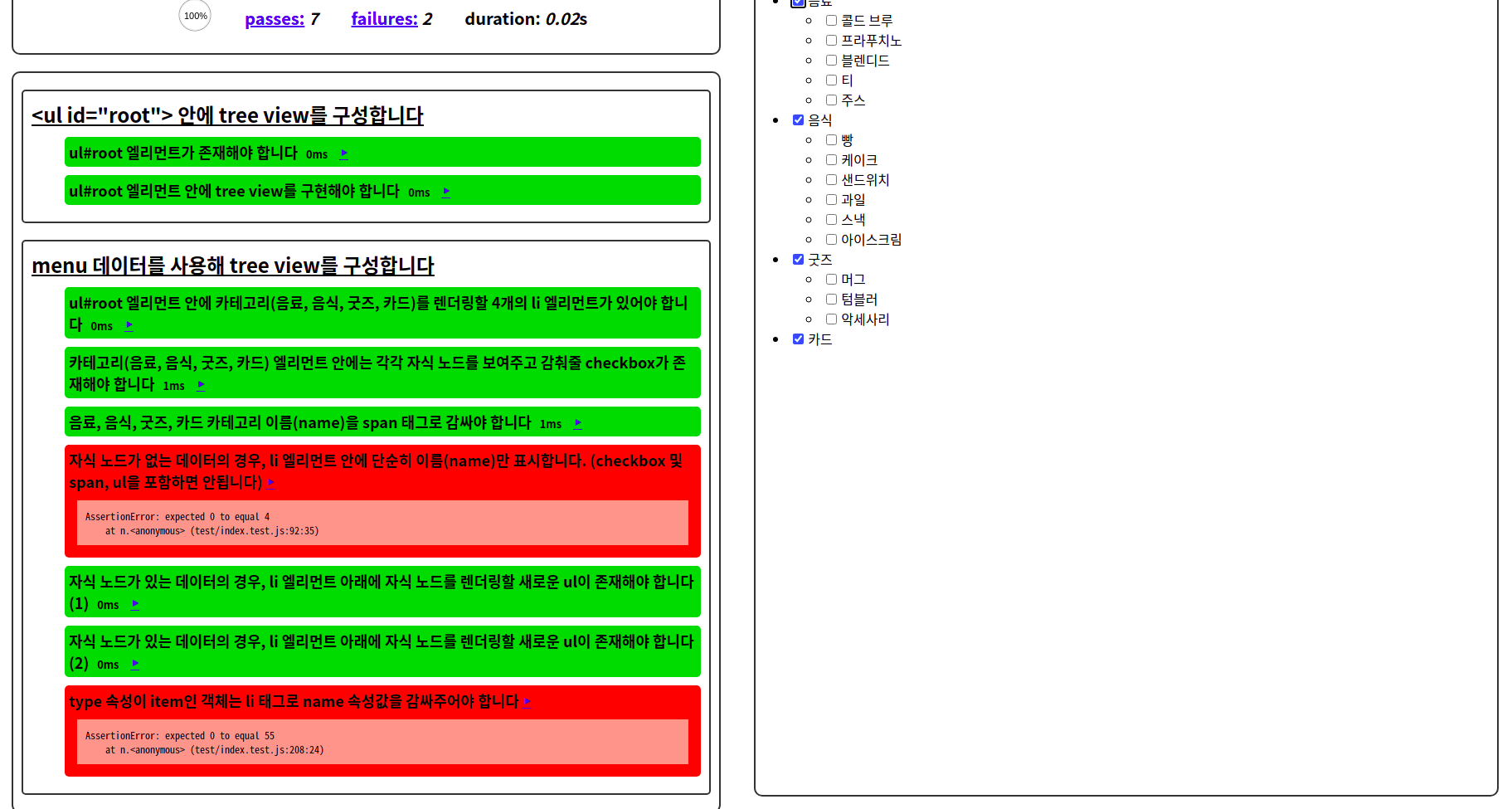Click the 카드 category label

(x=820, y=339)
